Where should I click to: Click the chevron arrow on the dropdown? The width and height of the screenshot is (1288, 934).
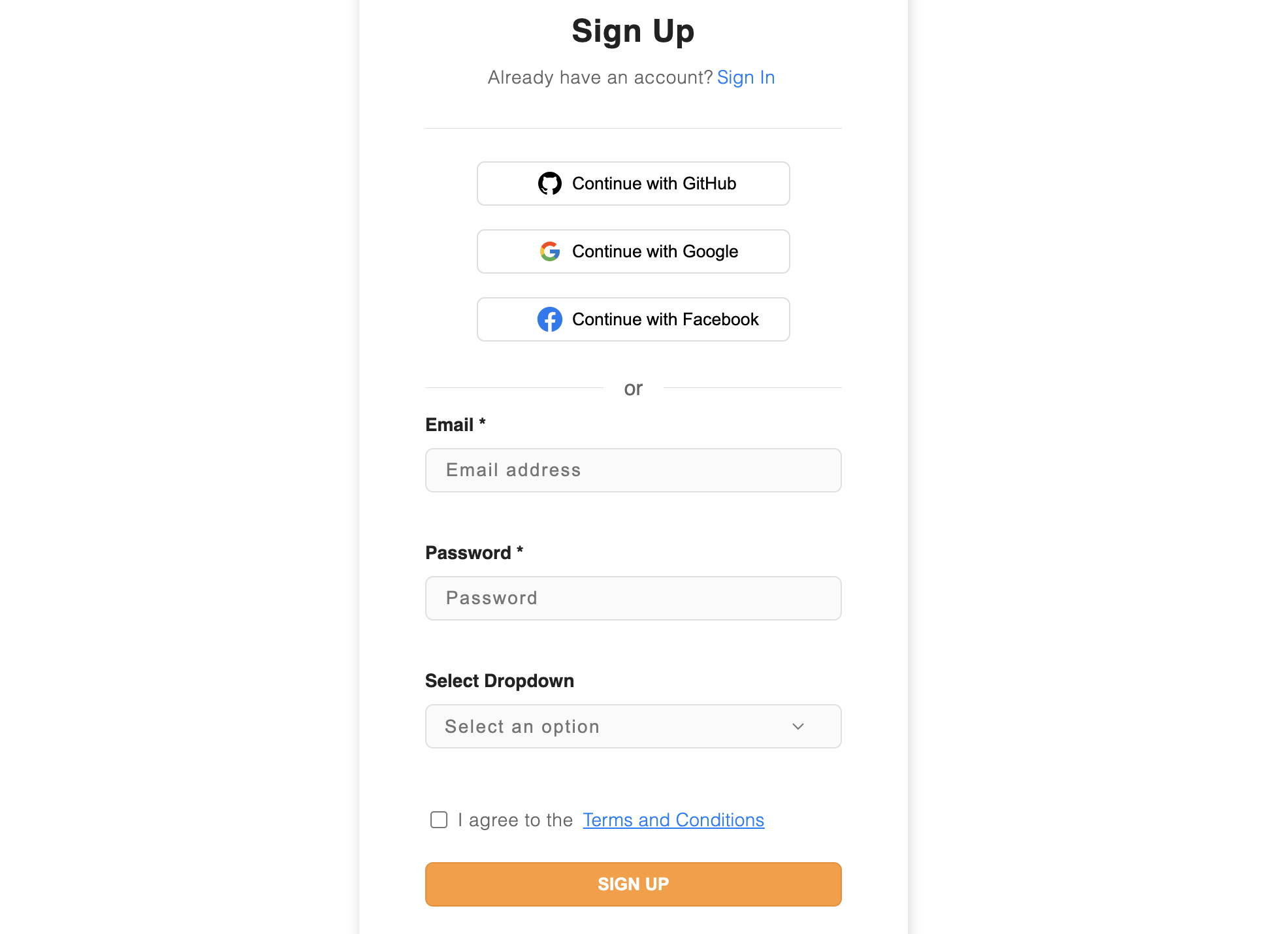(x=798, y=726)
